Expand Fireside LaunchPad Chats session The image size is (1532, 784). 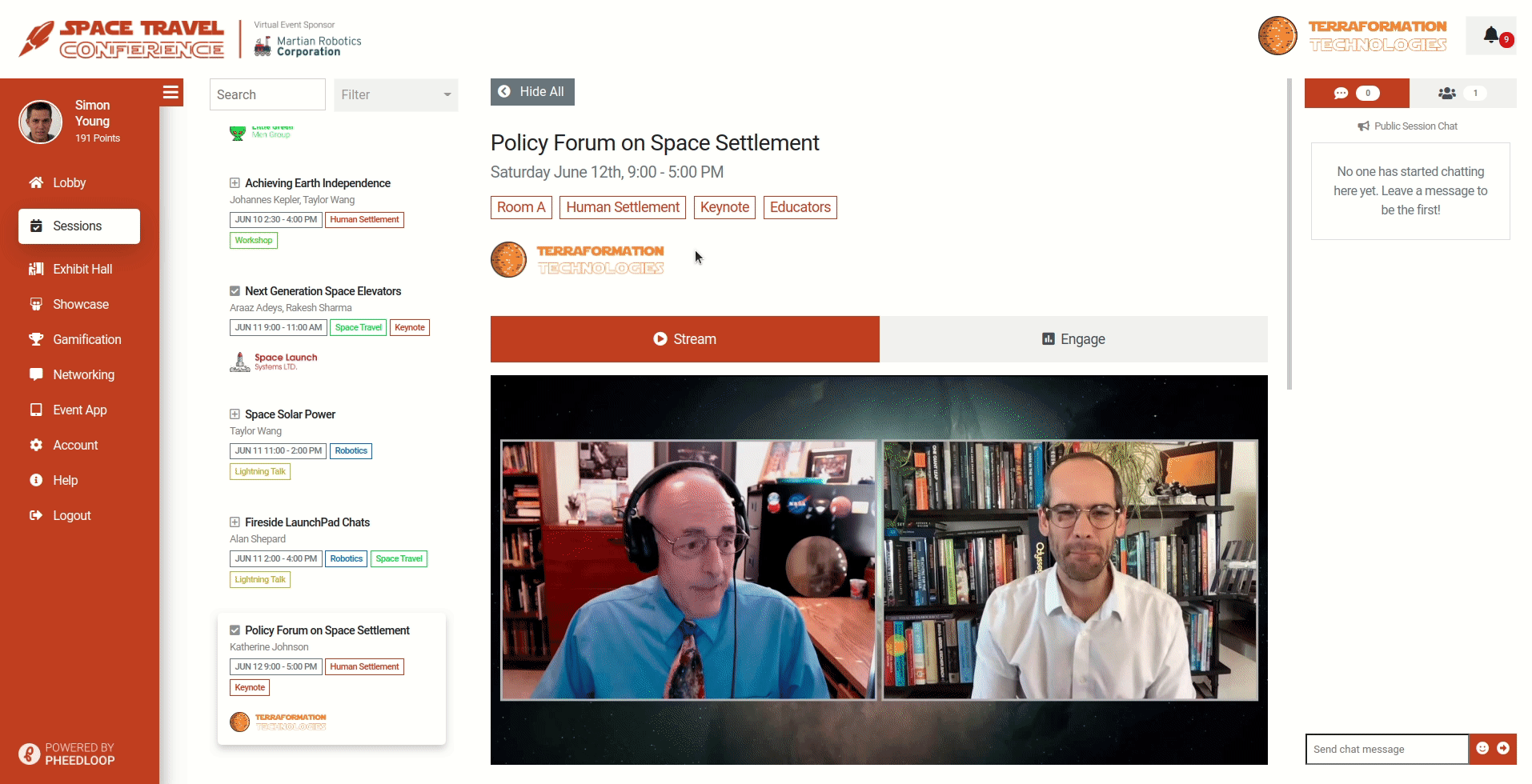(x=235, y=522)
